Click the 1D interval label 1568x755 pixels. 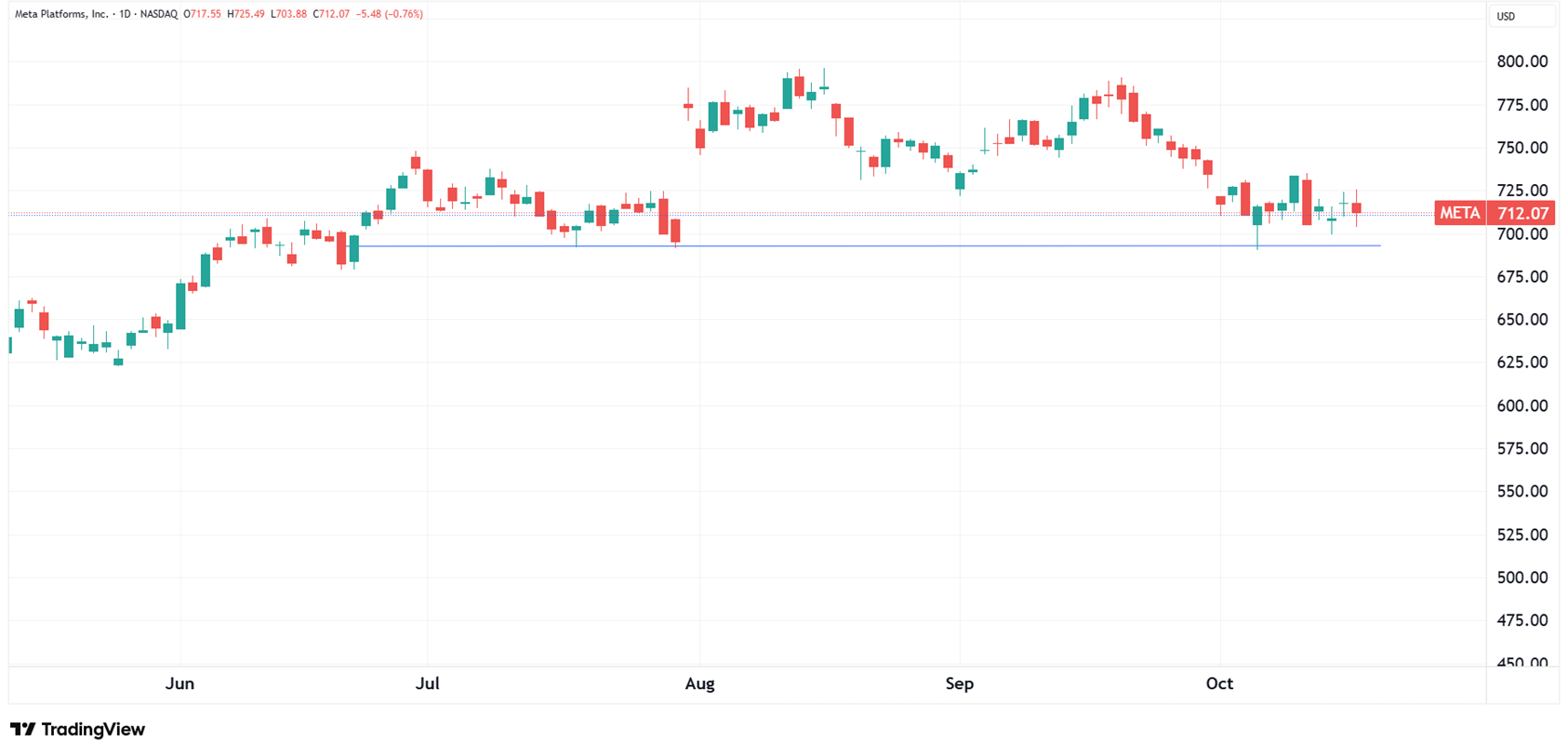(125, 14)
